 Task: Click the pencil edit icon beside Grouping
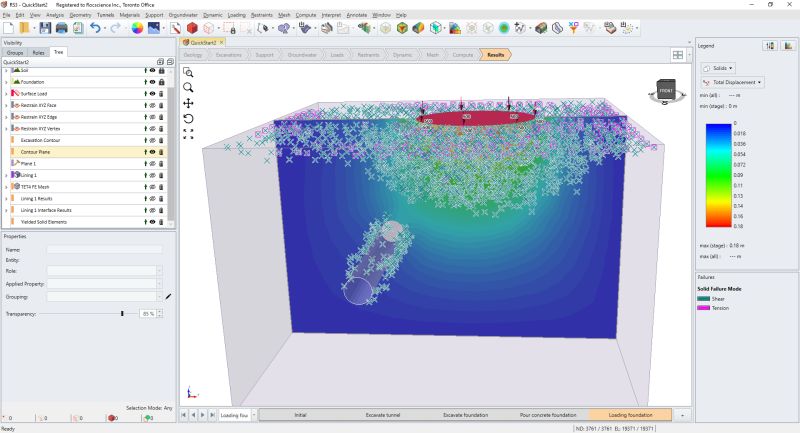pos(168,297)
